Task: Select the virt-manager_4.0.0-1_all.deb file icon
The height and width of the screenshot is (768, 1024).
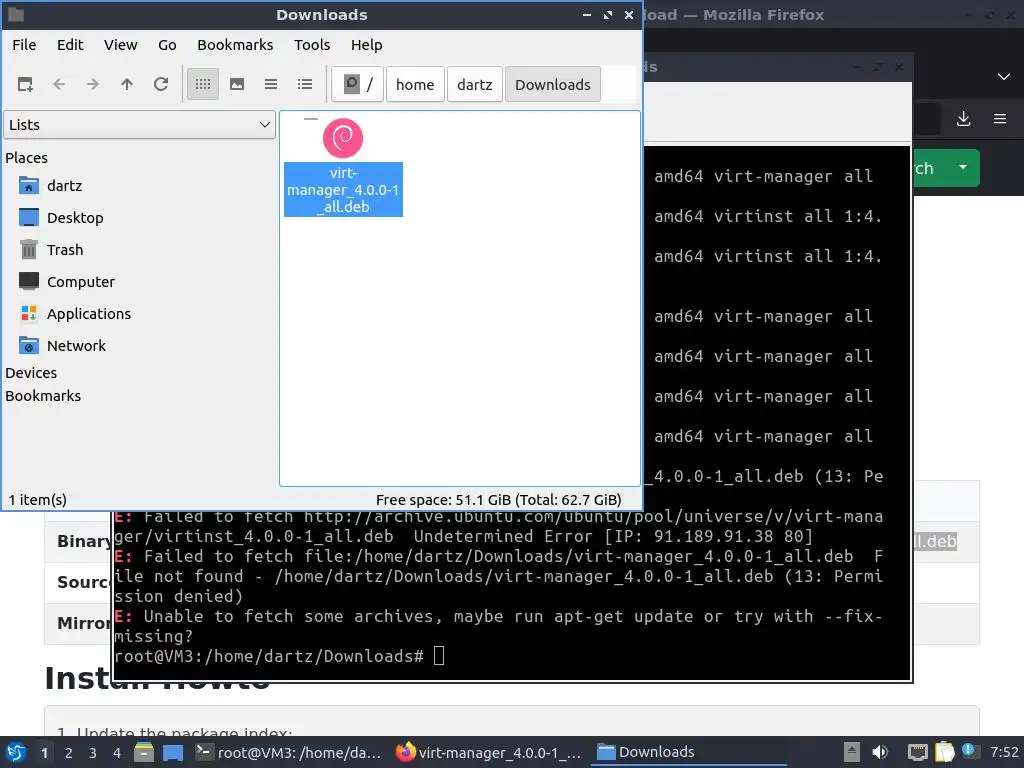Action: pos(343,138)
